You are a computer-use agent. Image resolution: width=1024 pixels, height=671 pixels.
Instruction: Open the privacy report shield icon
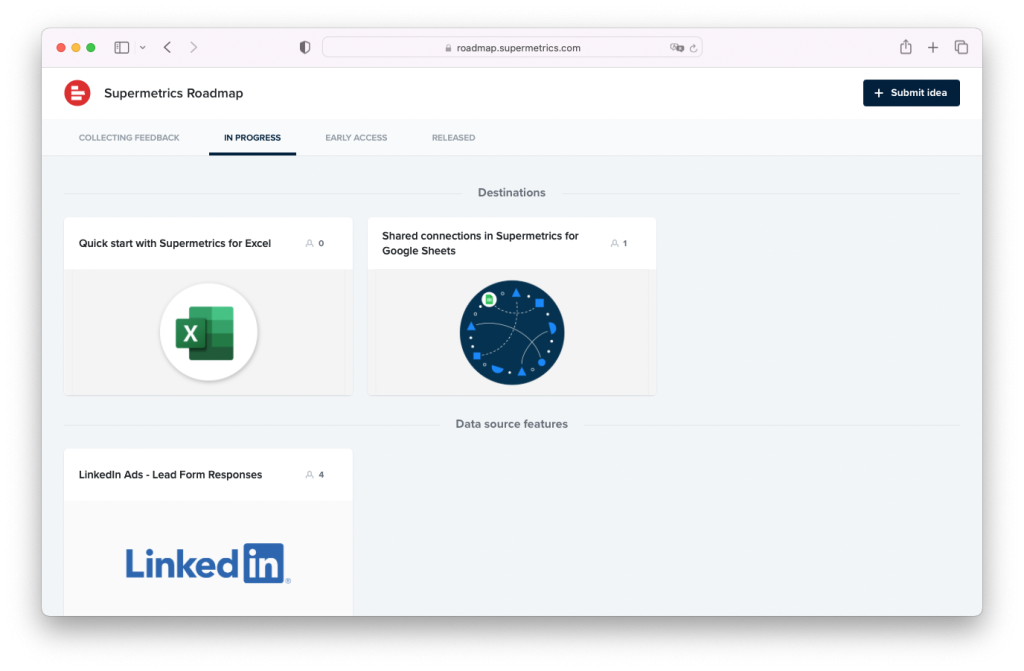pos(305,47)
